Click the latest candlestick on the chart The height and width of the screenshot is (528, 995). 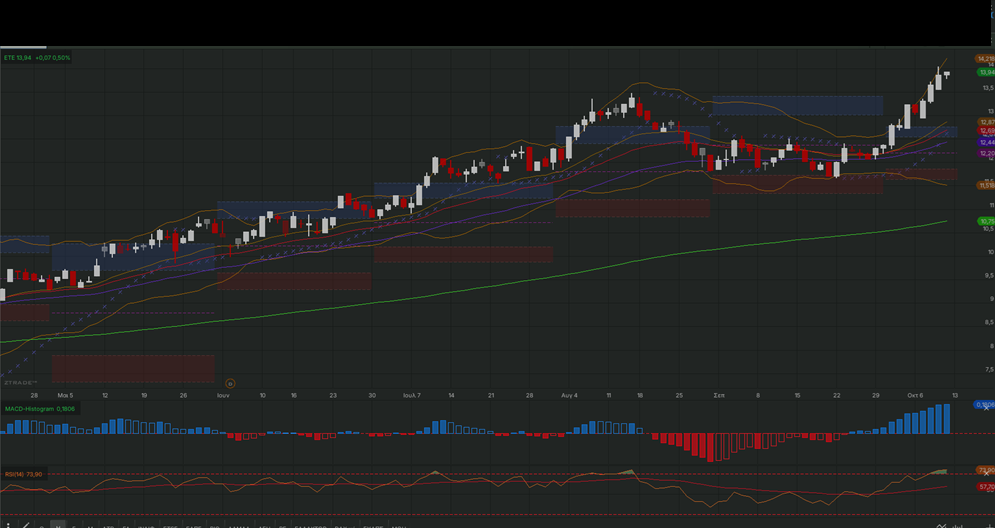coord(947,74)
